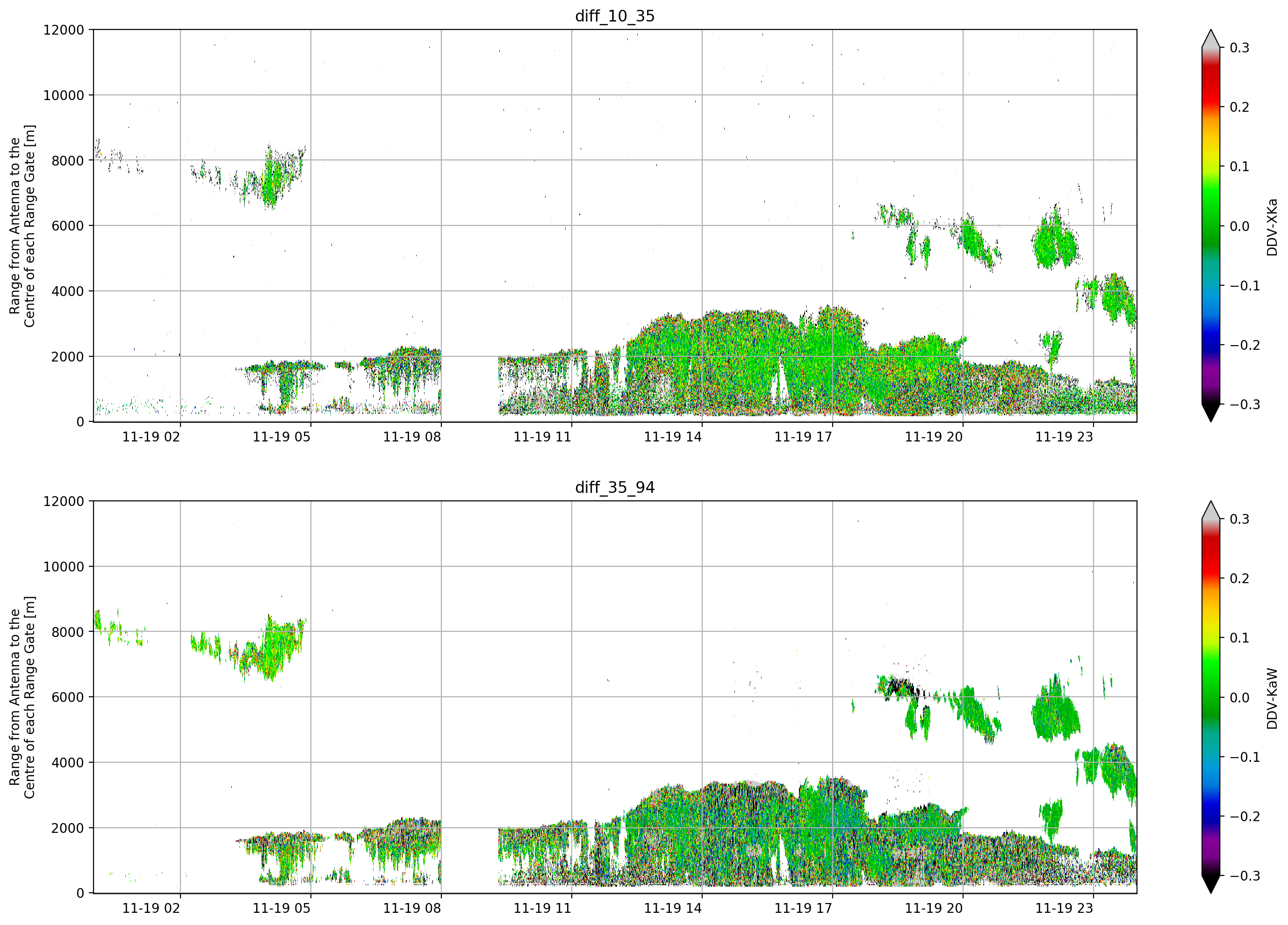Screen dimensions: 1288x925
Task: Click the diff_35_94 plot title
Action: 614,487
